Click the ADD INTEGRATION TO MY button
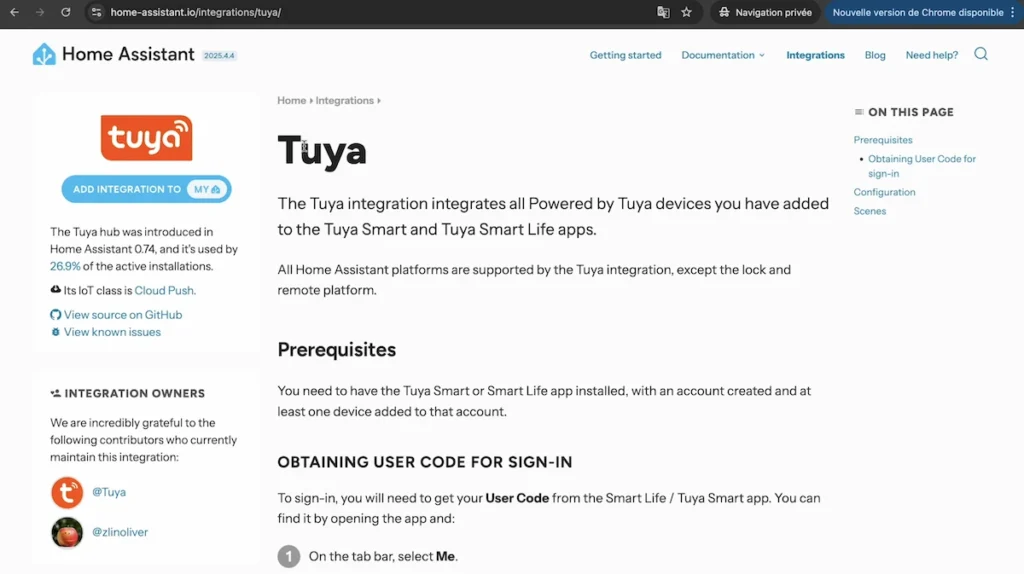 click(146, 189)
